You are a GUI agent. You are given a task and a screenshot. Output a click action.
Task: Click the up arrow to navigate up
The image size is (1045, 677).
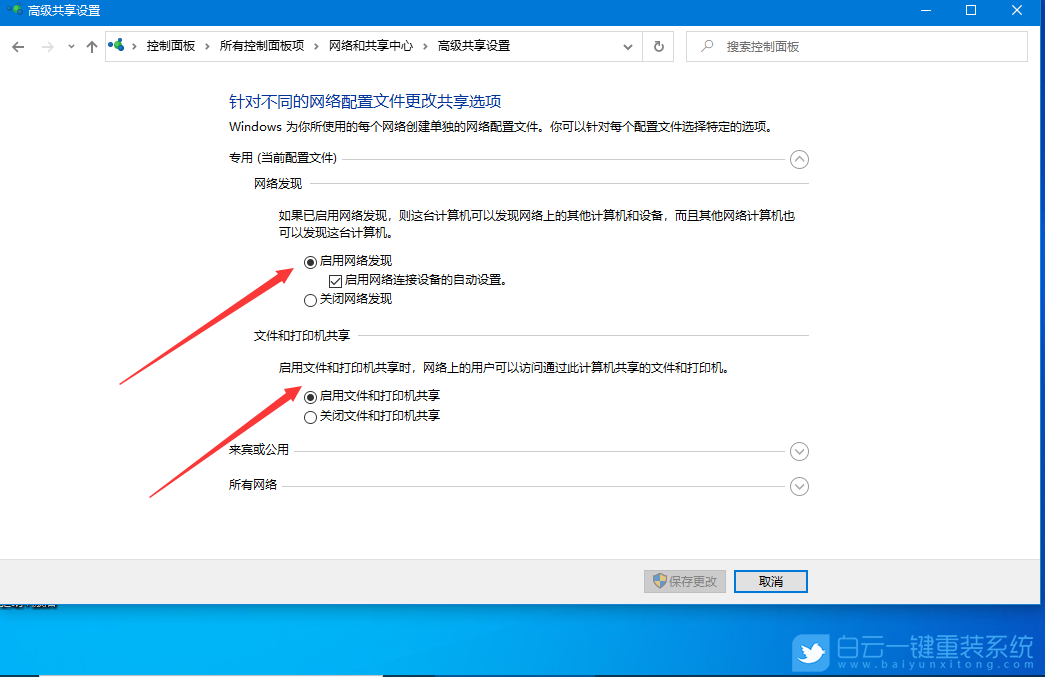pyautogui.click(x=91, y=46)
